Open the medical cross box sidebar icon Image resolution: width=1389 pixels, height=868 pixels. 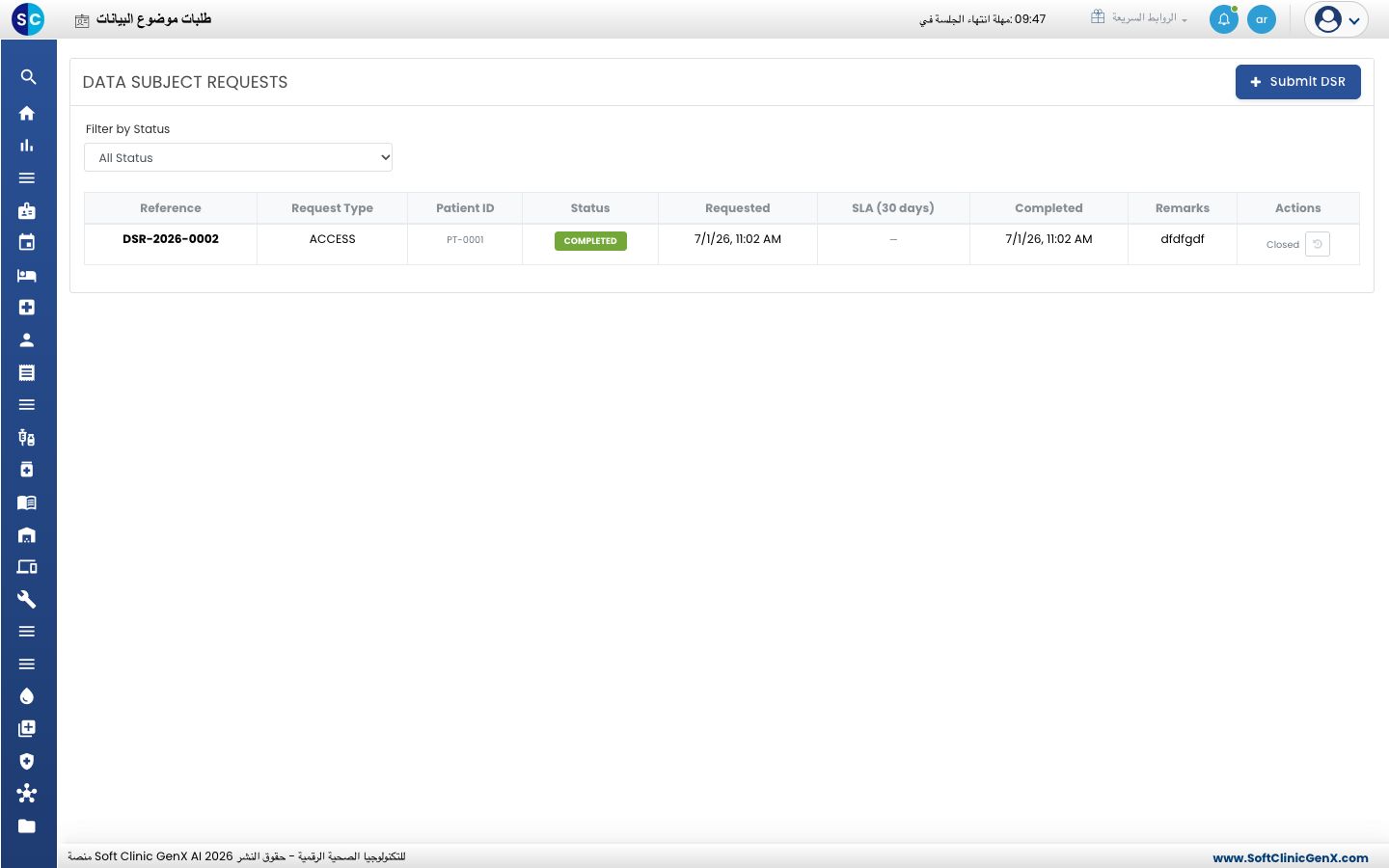pyautogui.click(x=27, y=308)
